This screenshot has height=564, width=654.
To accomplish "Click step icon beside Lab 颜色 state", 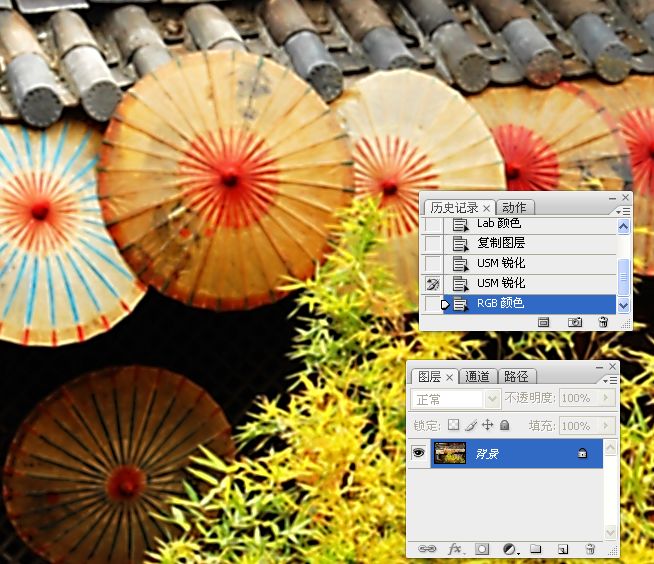I will (x=460, y=225).
